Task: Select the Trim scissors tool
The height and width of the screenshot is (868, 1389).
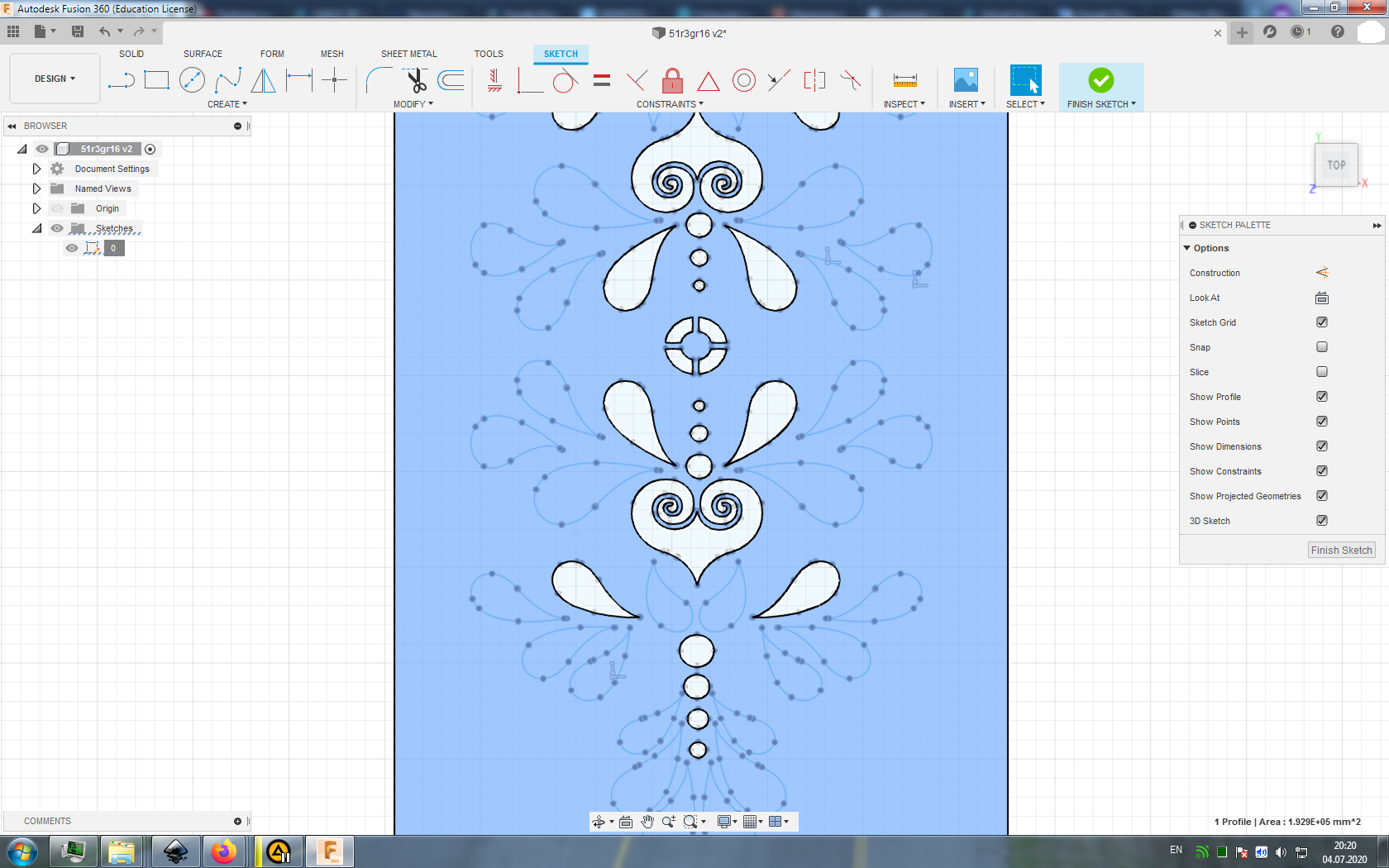Action: click(x=416, y=80)
